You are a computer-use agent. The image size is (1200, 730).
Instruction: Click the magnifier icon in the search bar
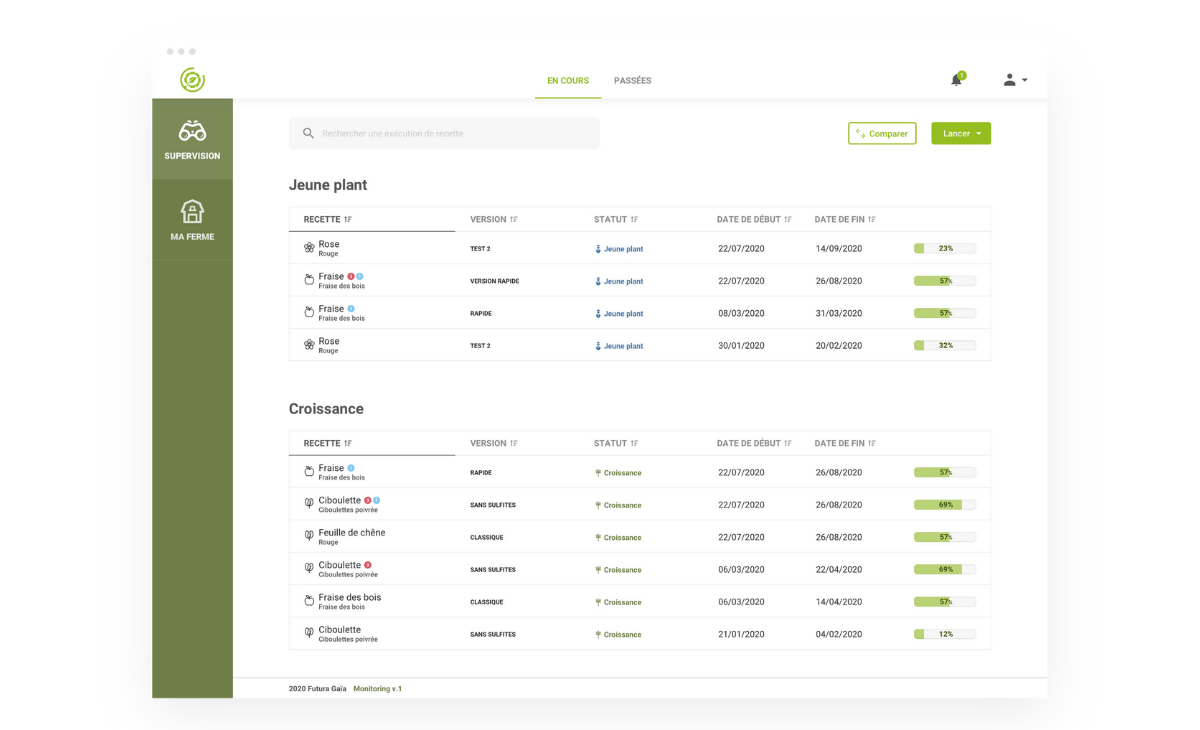(308, 133)
